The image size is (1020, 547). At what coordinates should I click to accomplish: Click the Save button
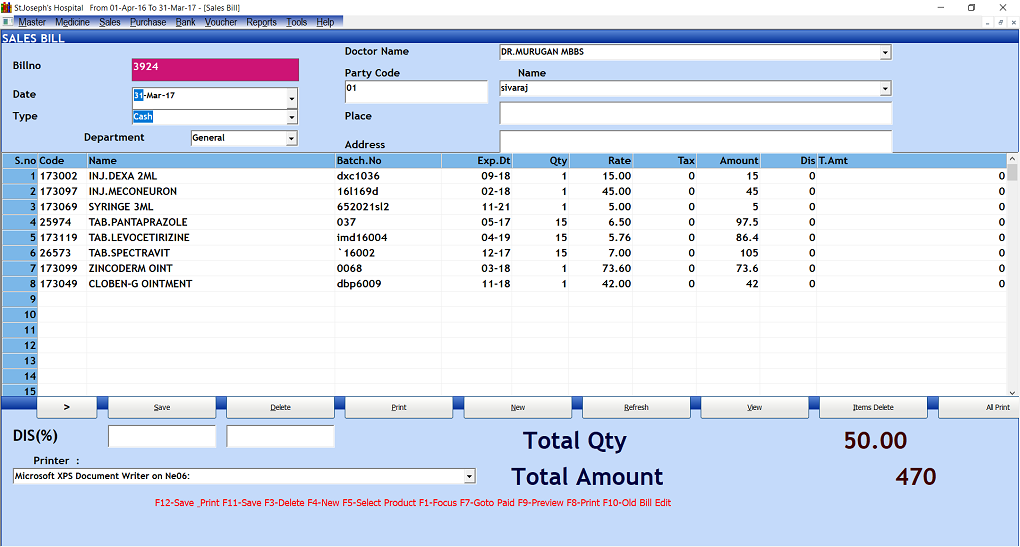coord(162,407)
